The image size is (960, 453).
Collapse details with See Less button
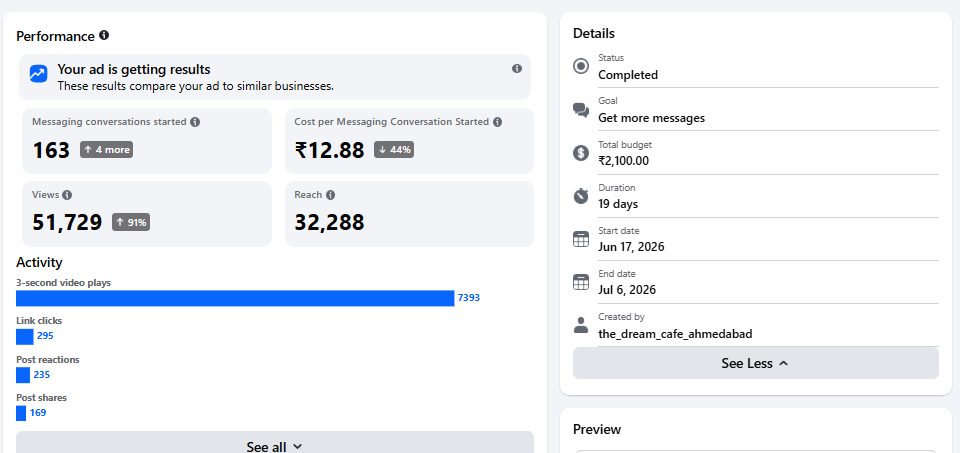[756, 363]
